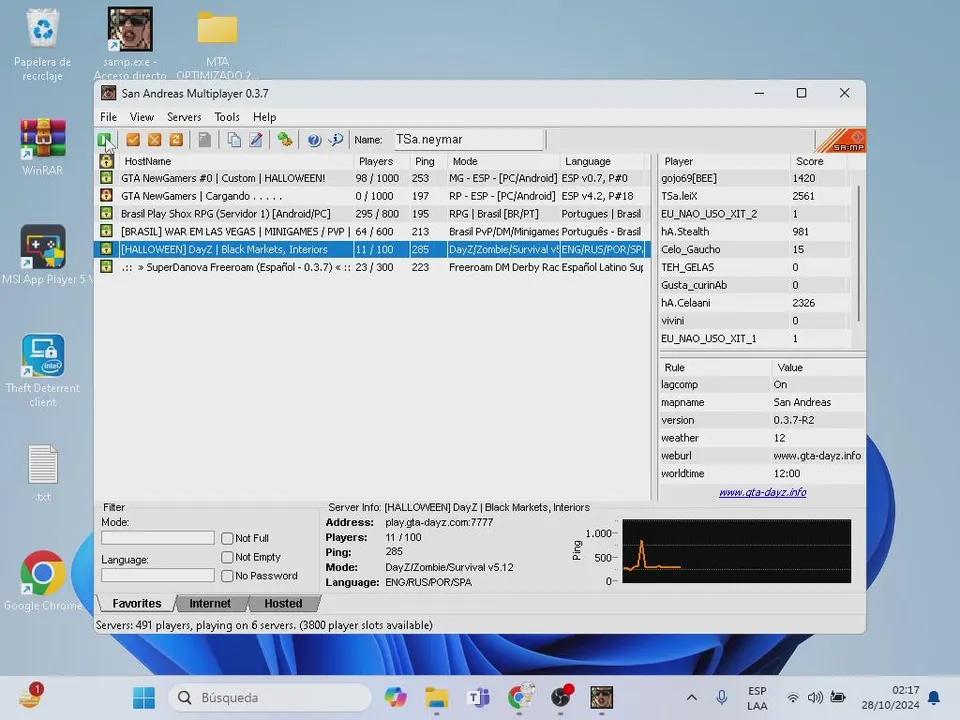Open Microsoft Teams from the taskbar
Image resolution: width=960 pixels, height=720 pixels.
478,697
